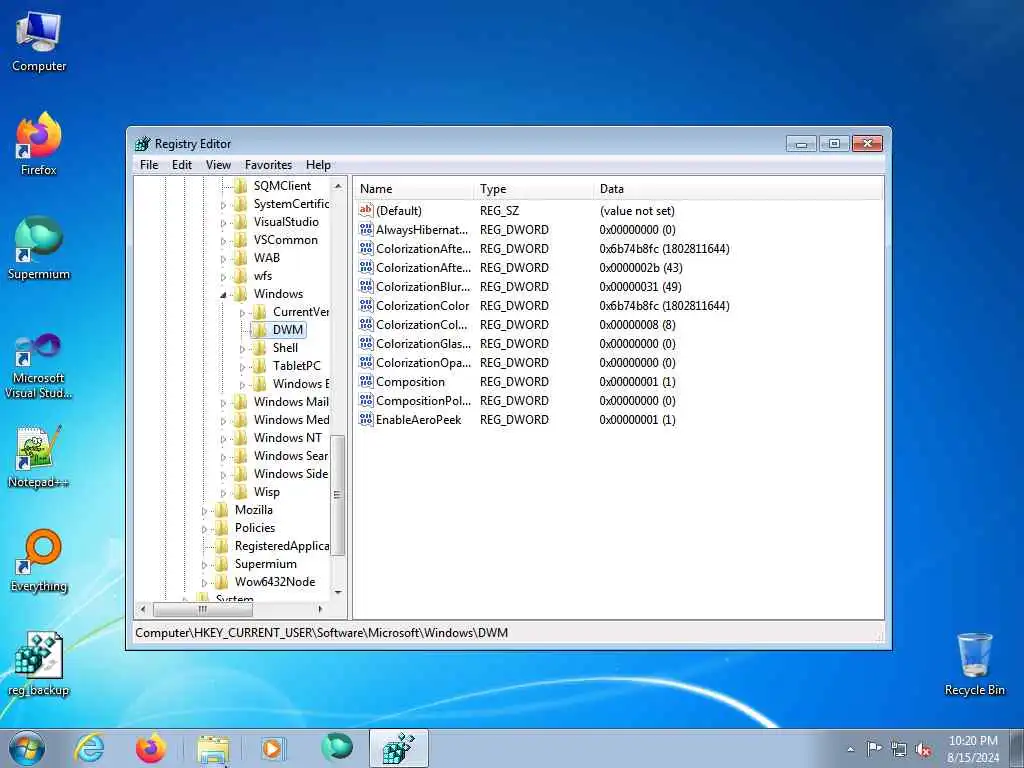Open Windows Media Player from the taskbar
1024x768 pixels.
point(272,748)
